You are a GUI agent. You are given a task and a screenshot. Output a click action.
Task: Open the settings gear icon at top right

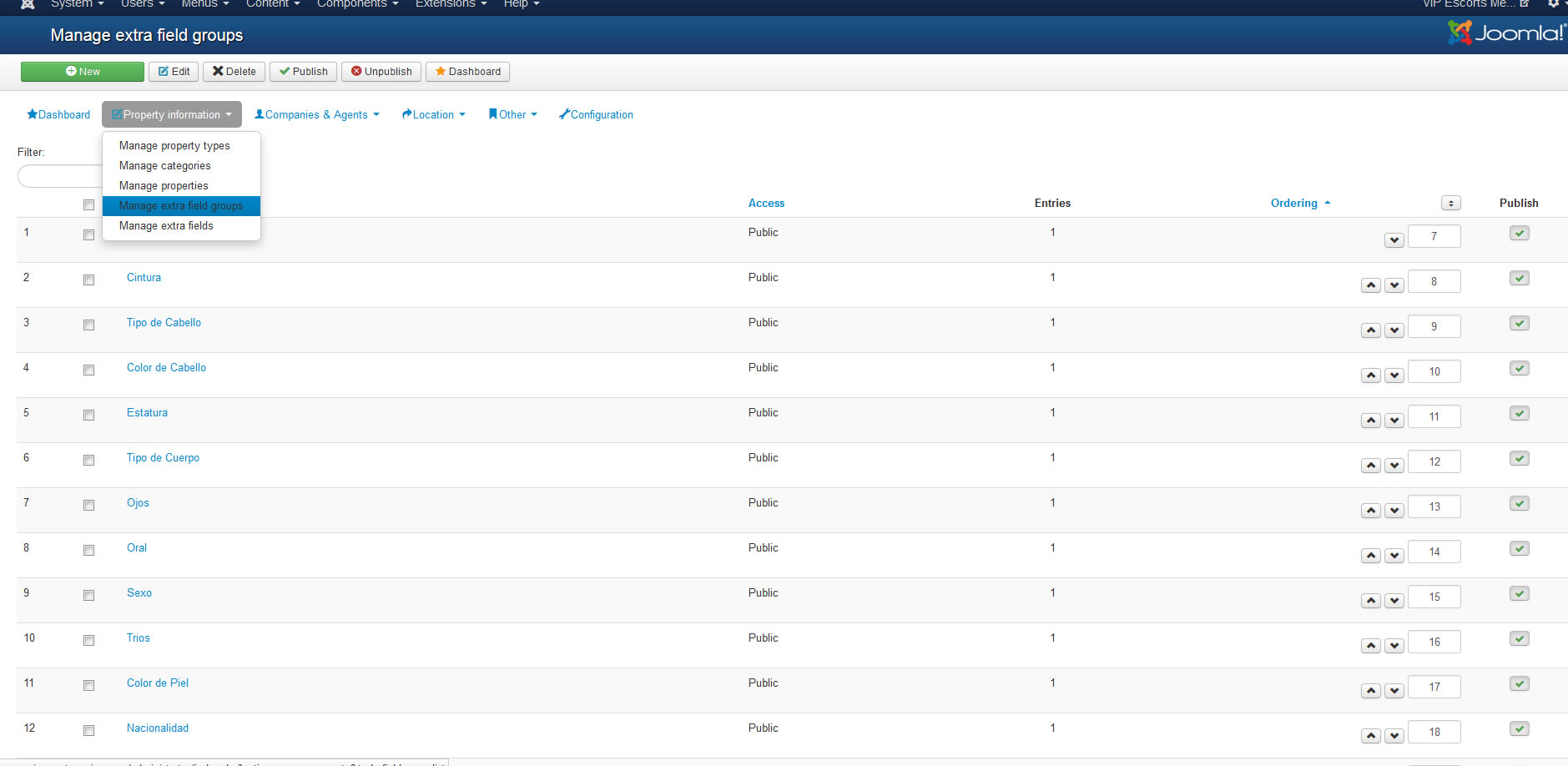(x=1553, y=4)
